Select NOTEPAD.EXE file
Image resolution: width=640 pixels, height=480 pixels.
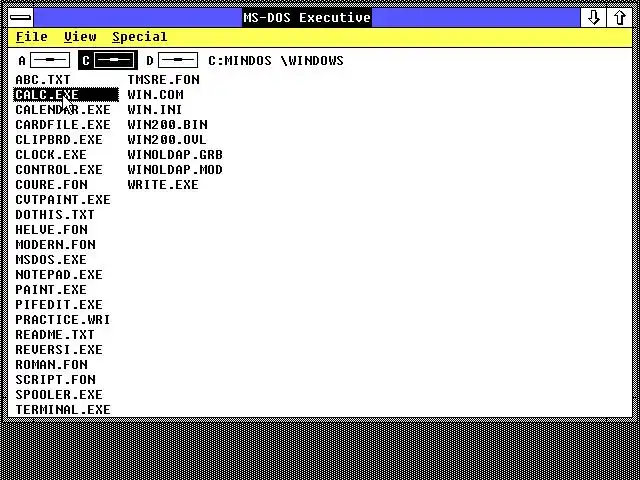tap(59, 275)
